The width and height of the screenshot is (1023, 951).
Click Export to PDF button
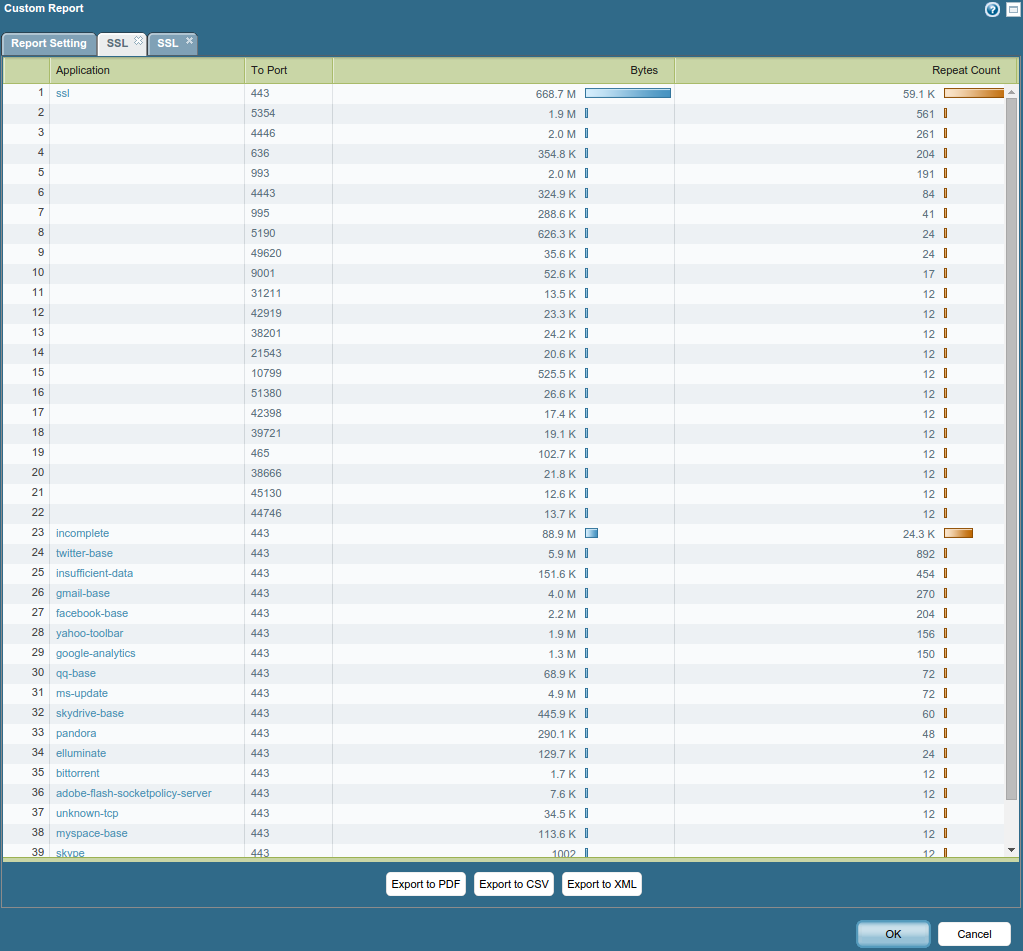coord(426,884)
